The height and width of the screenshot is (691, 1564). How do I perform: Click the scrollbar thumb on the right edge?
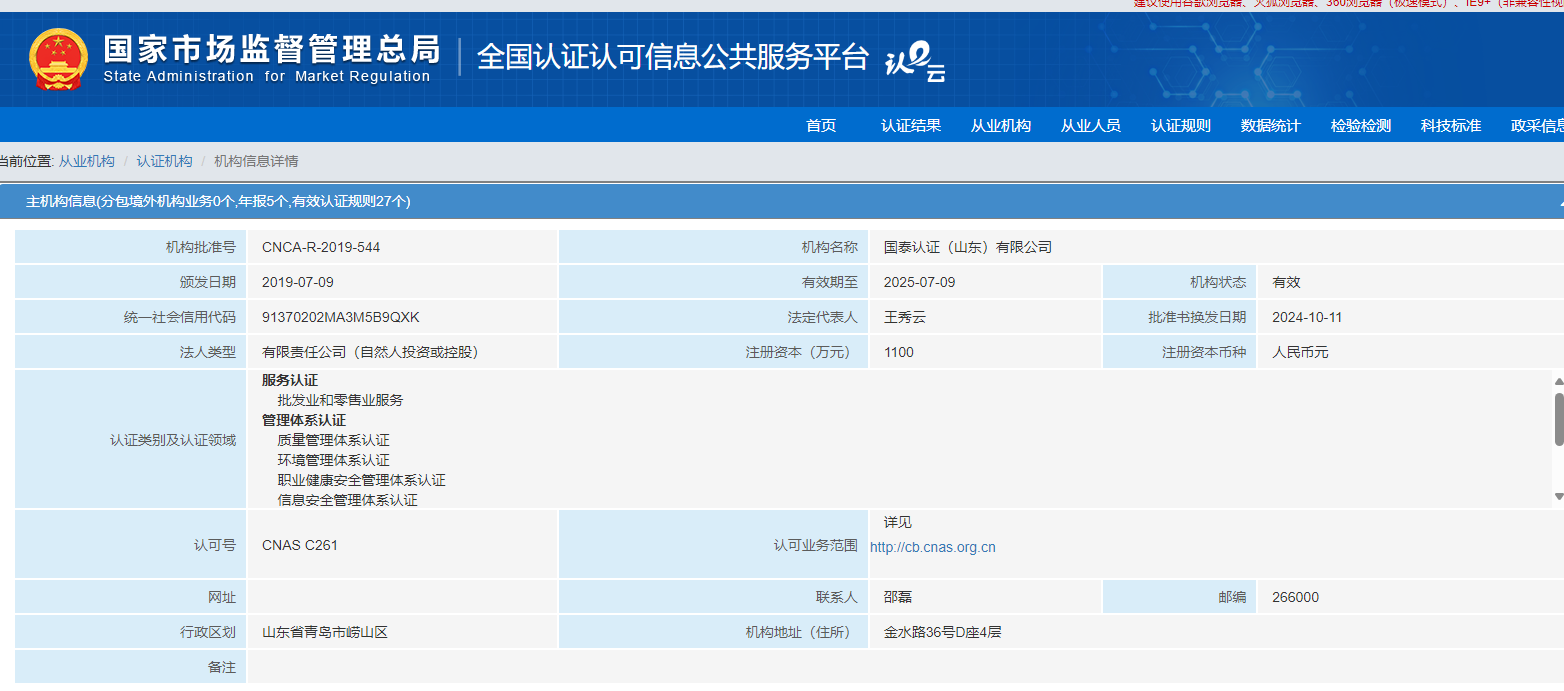pos(1556,420)
